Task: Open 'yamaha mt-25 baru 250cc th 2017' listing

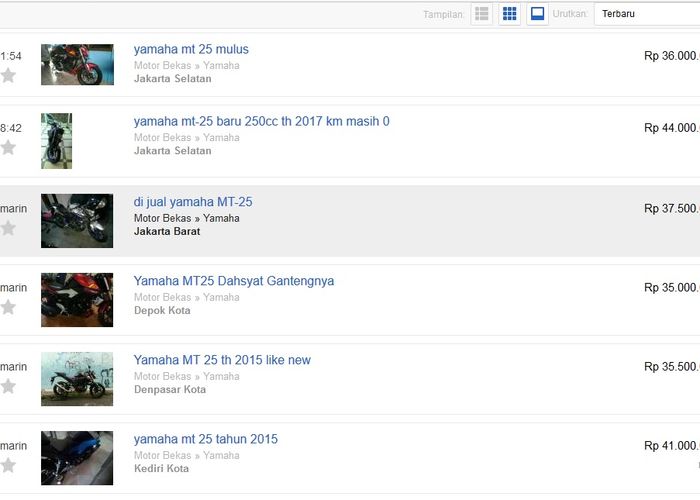Action: click(262, 121)
